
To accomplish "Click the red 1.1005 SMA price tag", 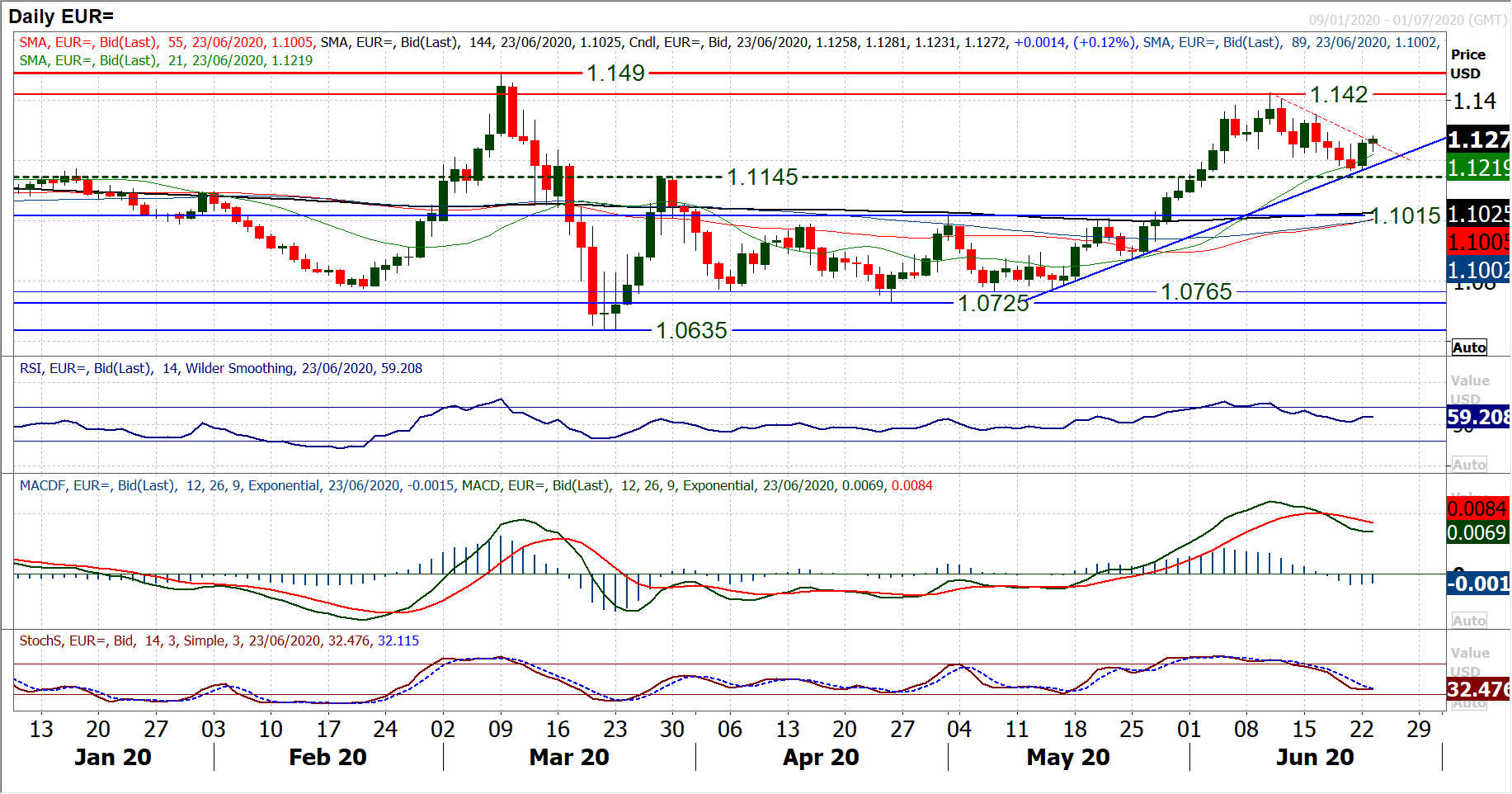I will (x=1478, y=242).
